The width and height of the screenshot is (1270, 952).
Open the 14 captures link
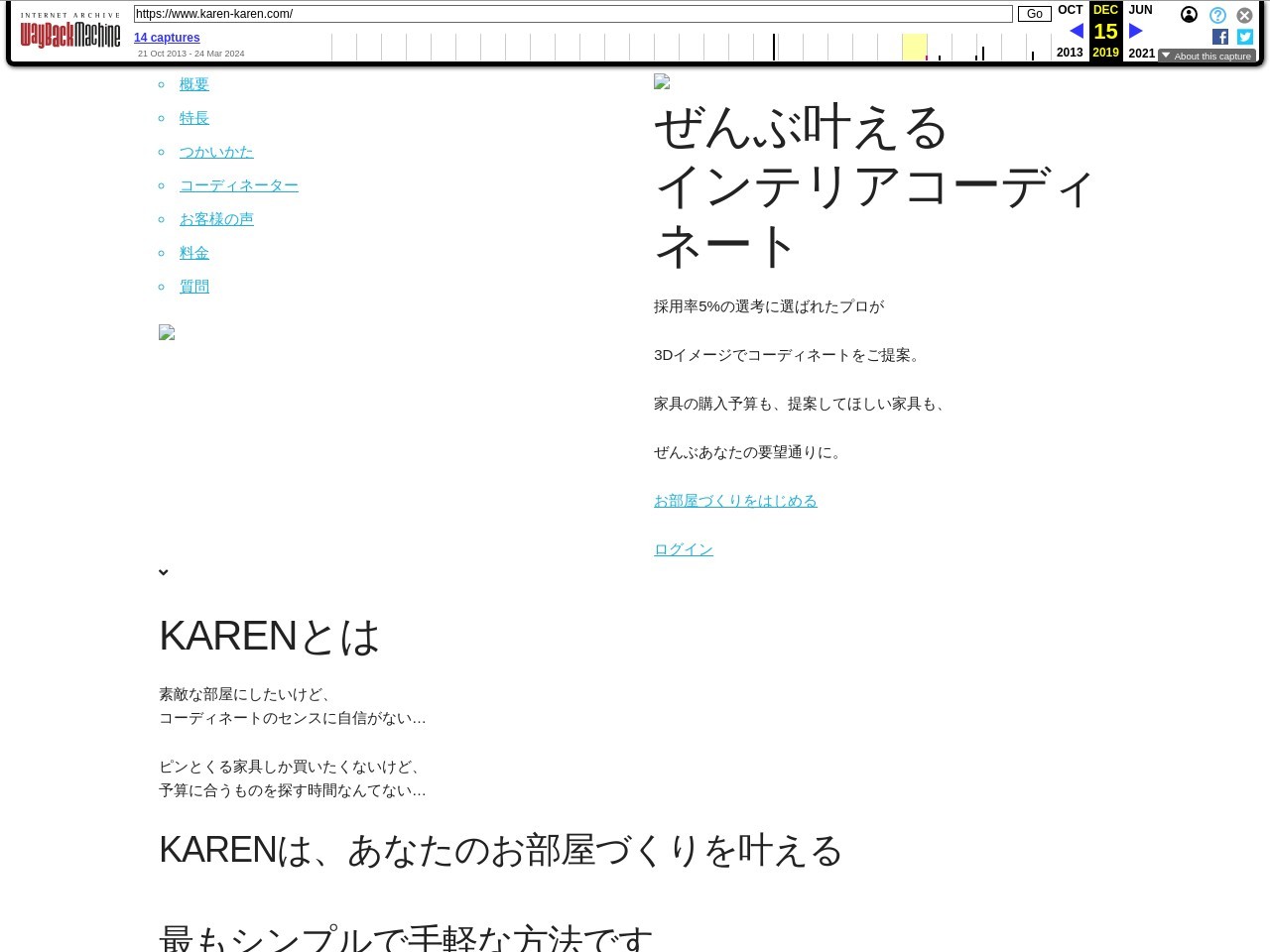coord(167,38)
